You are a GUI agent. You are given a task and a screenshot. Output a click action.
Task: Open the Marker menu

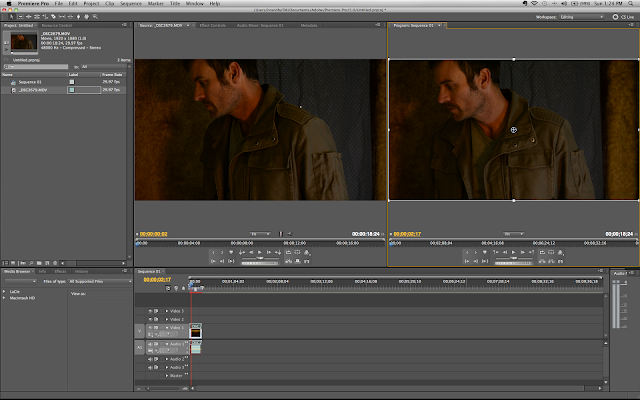click(x=156, y=3)
